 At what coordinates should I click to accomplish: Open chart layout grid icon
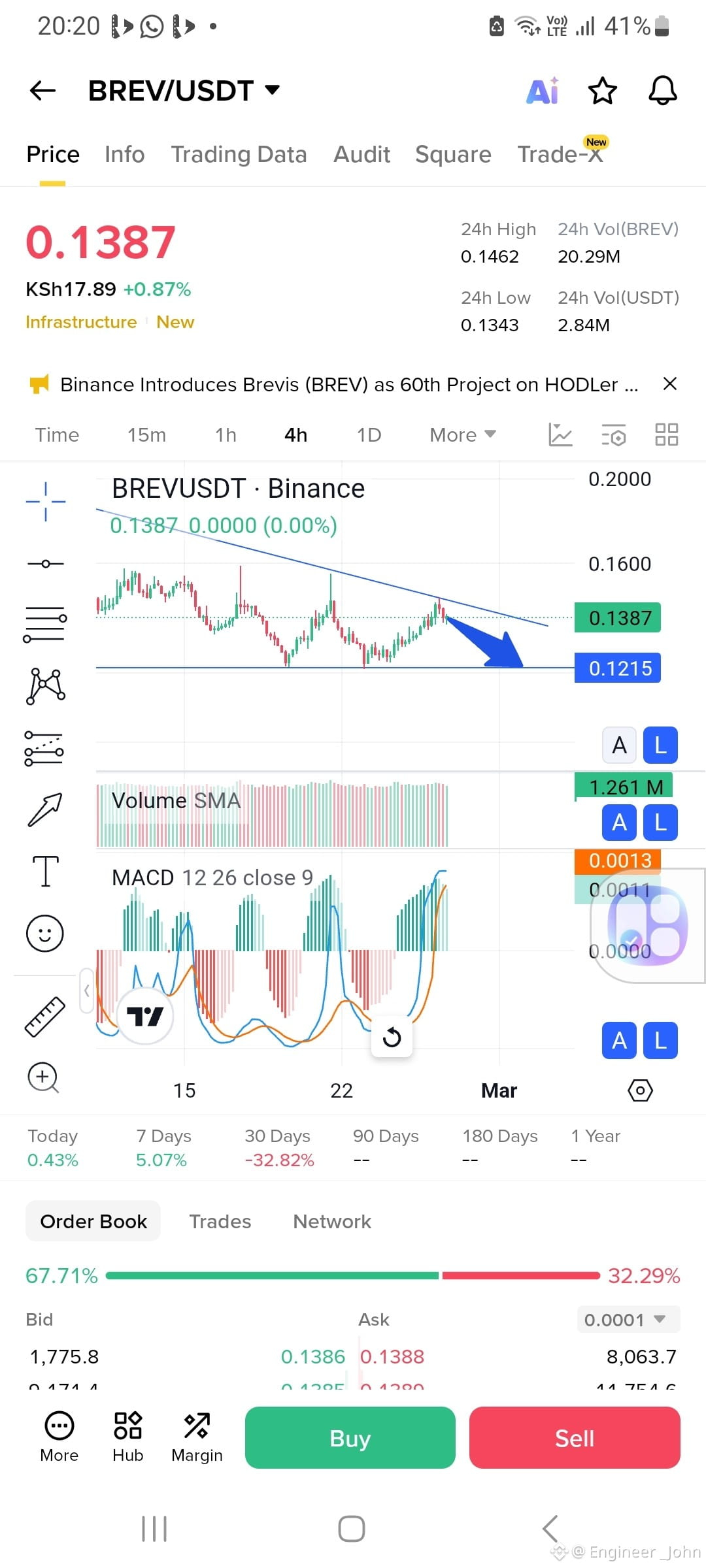pos(667,434)
